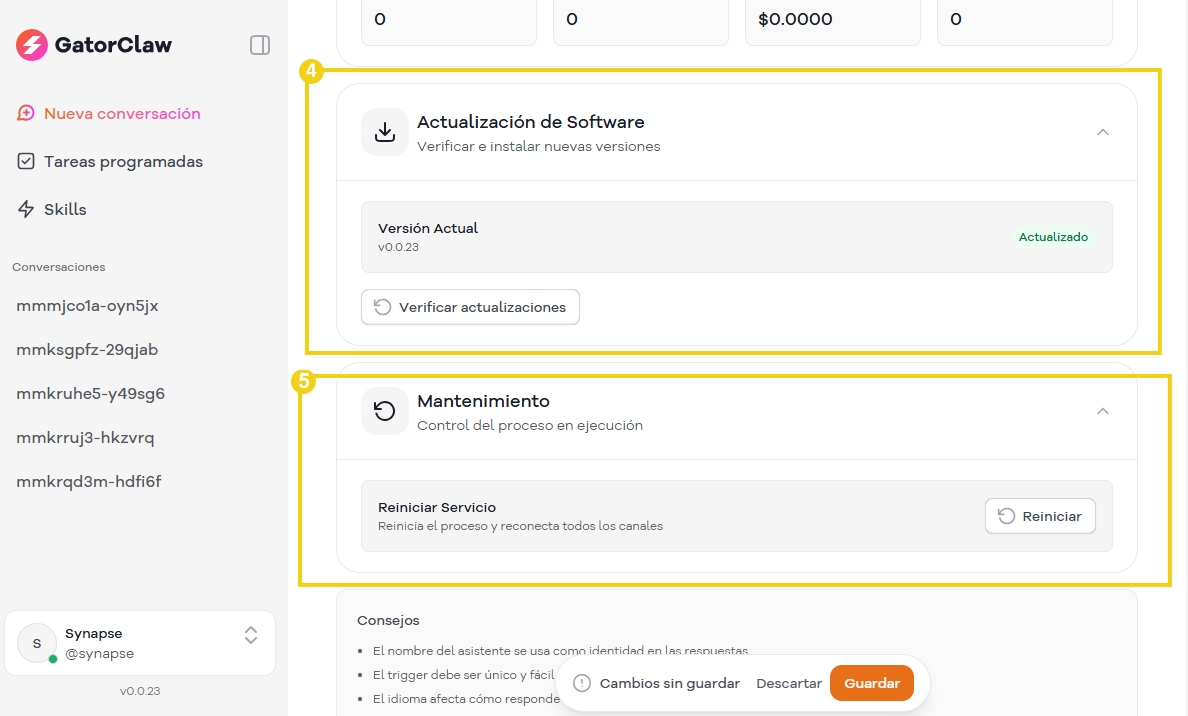This screenshot has height=716, width=1188.
Task: Go to the Skills page
Action: (65, 209)
